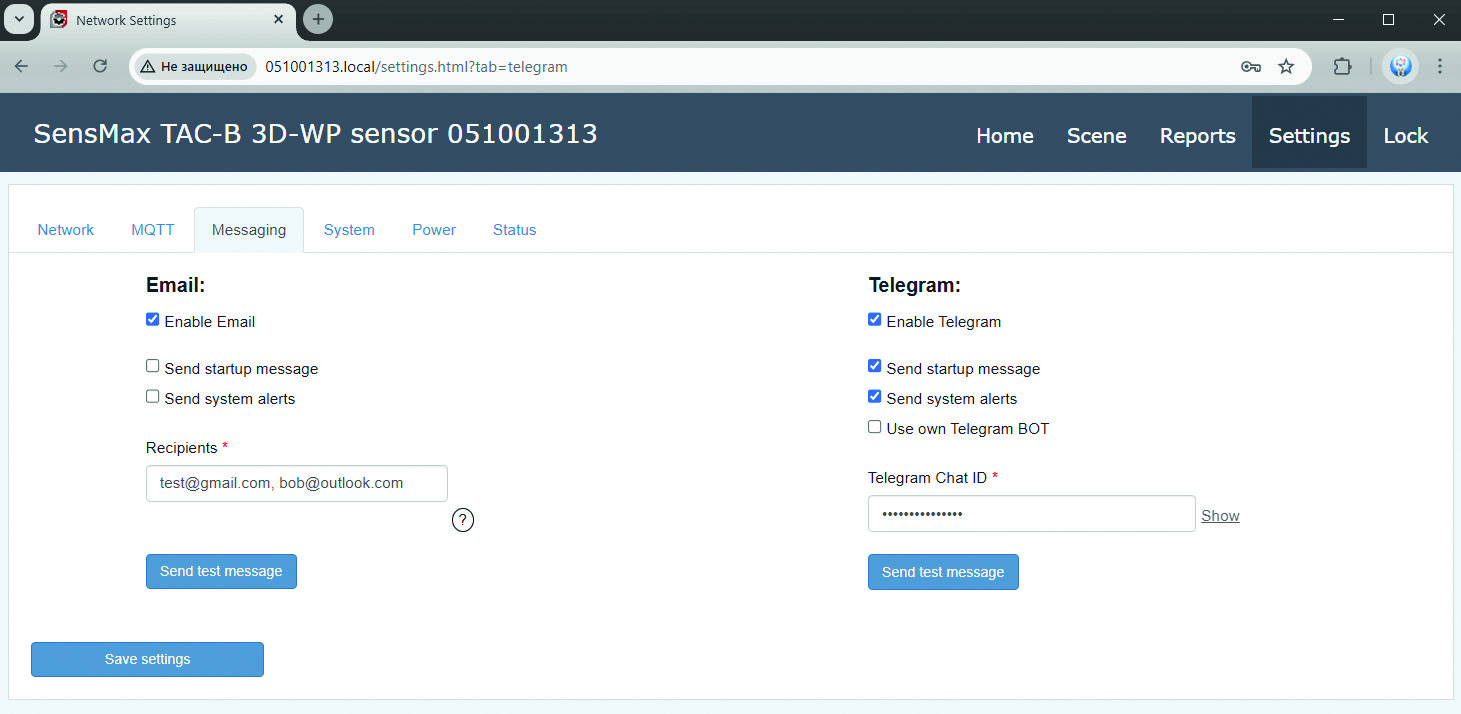
Task: Disable Telegram Send system alerts
Action: [x=875, y=396]
